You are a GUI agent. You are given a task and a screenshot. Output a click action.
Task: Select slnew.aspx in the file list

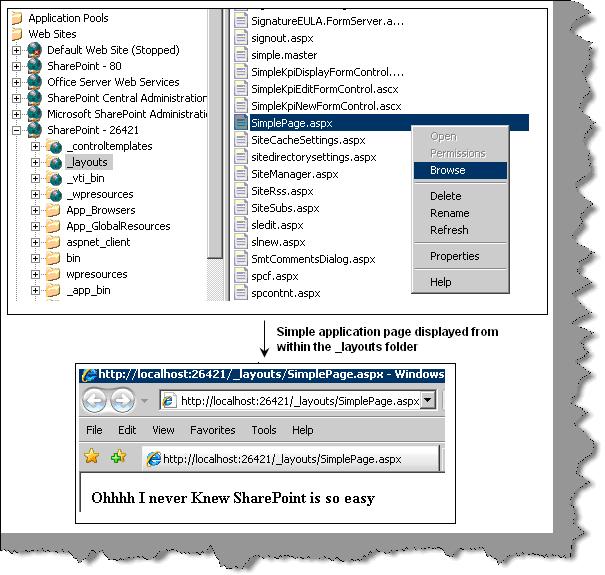point(278,242)
